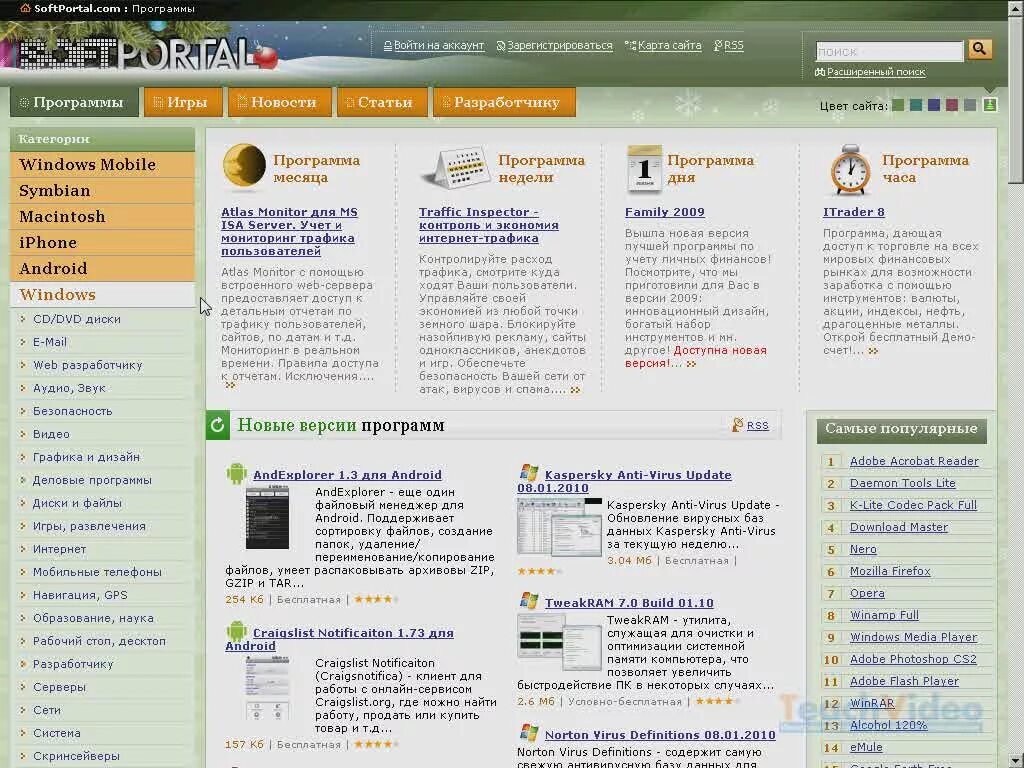
Task: Click the RSS icon in Новые версии header
Action: pyautogui.click(x=737, y=425)
